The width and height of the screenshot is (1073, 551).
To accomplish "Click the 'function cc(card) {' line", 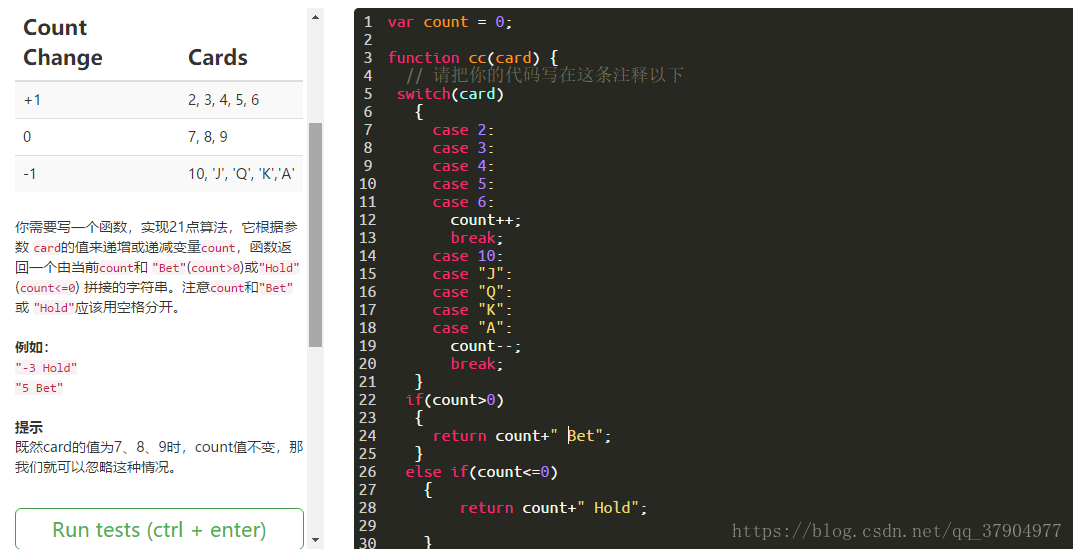I will click(x=473, y=57).
